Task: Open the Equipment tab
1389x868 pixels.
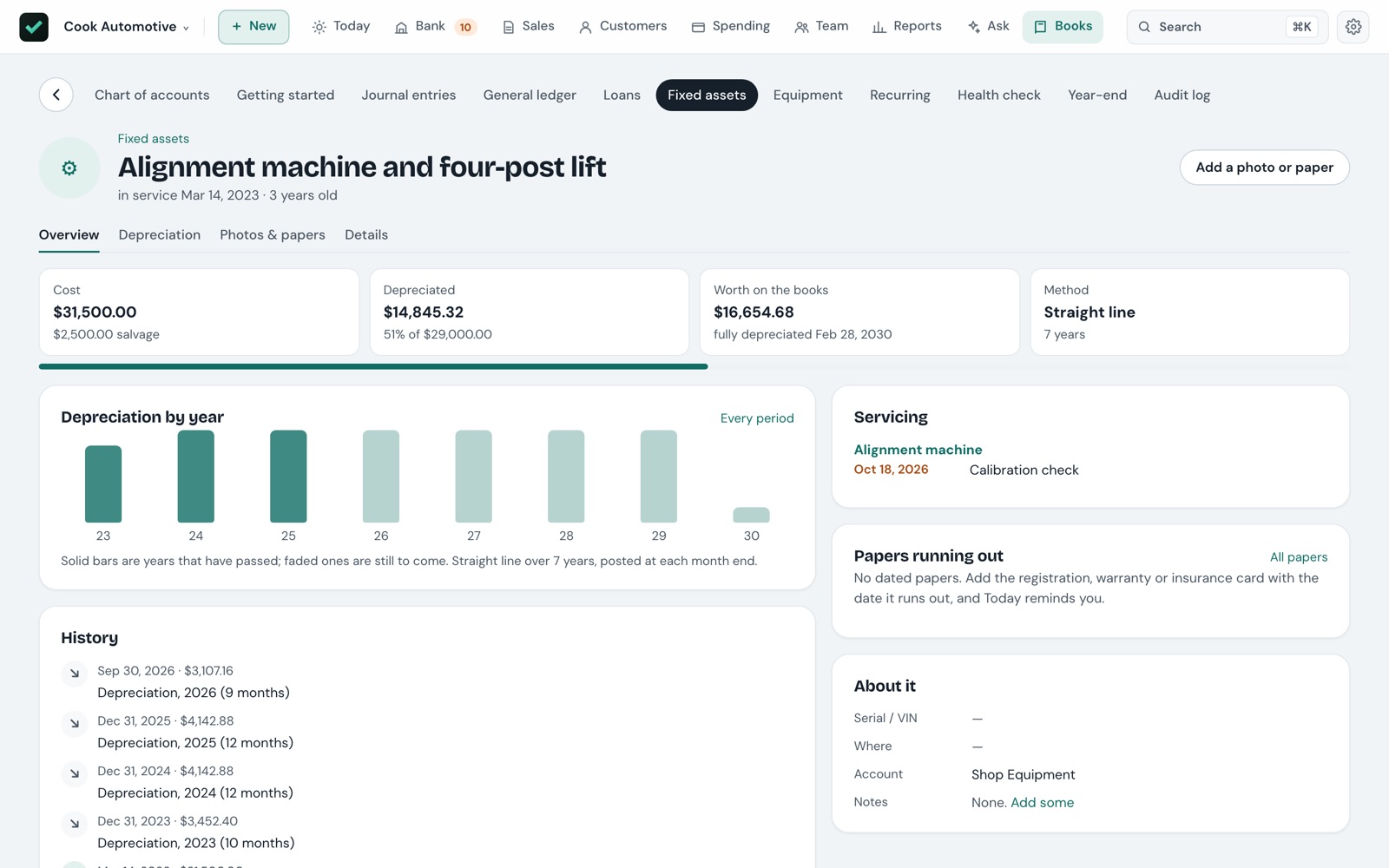Action: tap(807, 95)
